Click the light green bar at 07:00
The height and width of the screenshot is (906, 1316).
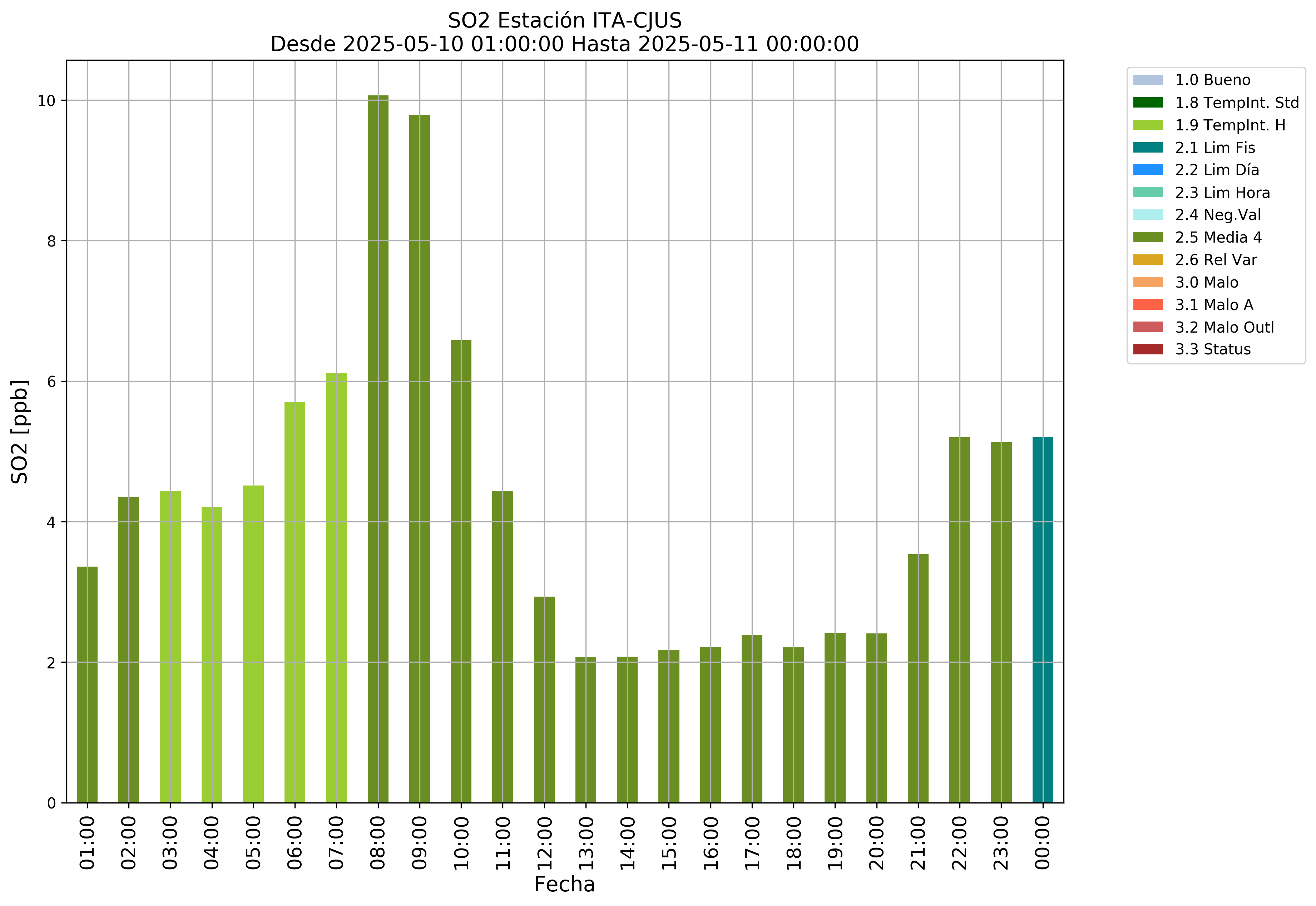pos(336,588)
